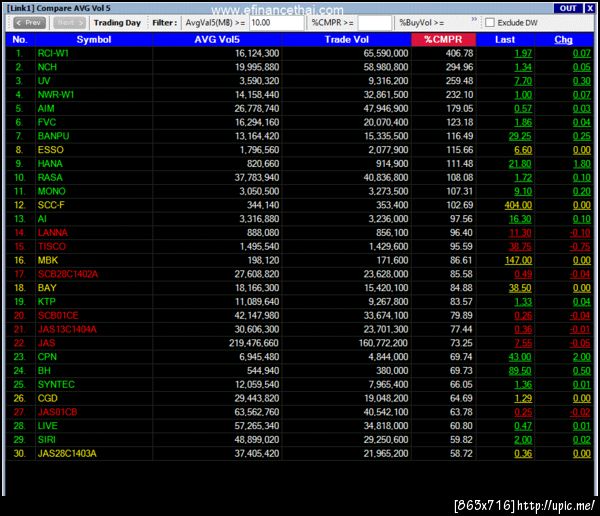Click AVG Vol5 value 219,476,660
Viewport: 600px width, 516px height.
click(x=254, y=343)
